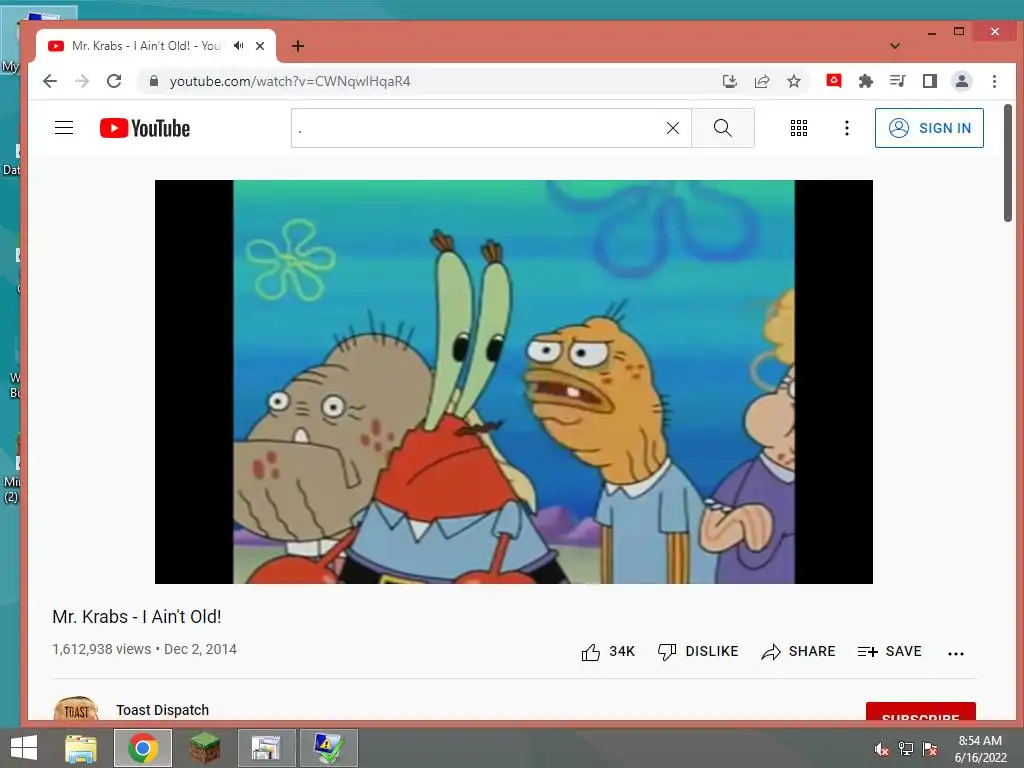Click the share page icon in address bar
1024x768 pixels.
761,81
